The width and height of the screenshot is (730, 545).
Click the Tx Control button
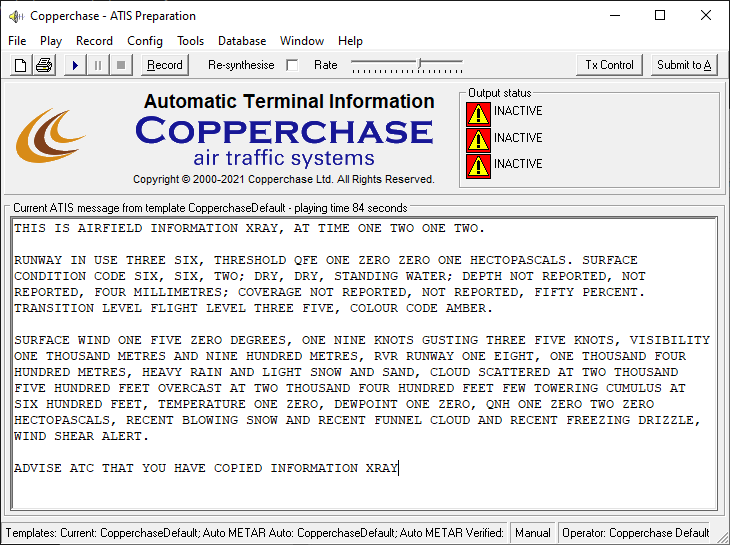[x=609, y=65]
